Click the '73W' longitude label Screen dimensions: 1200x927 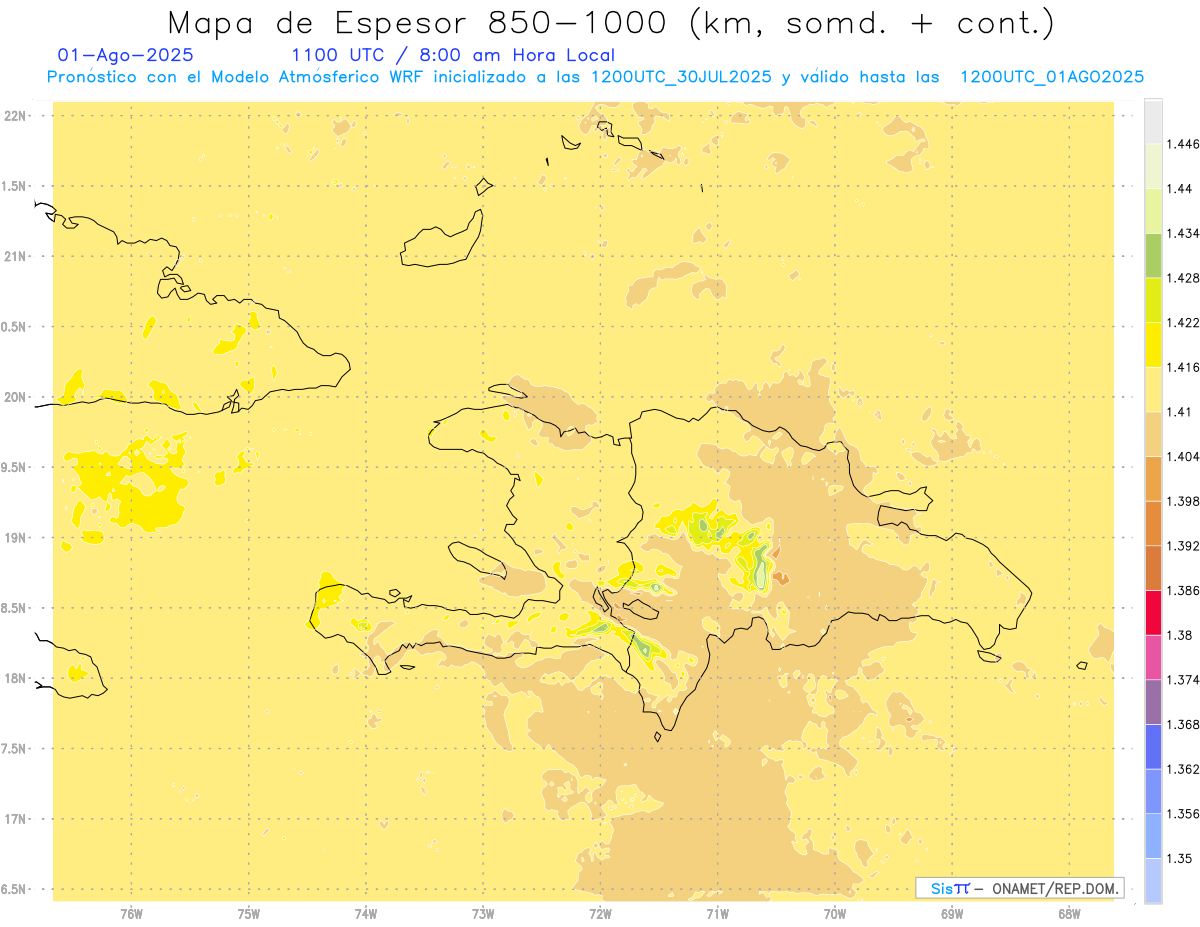pyautogui.click(x=483, y=914)
